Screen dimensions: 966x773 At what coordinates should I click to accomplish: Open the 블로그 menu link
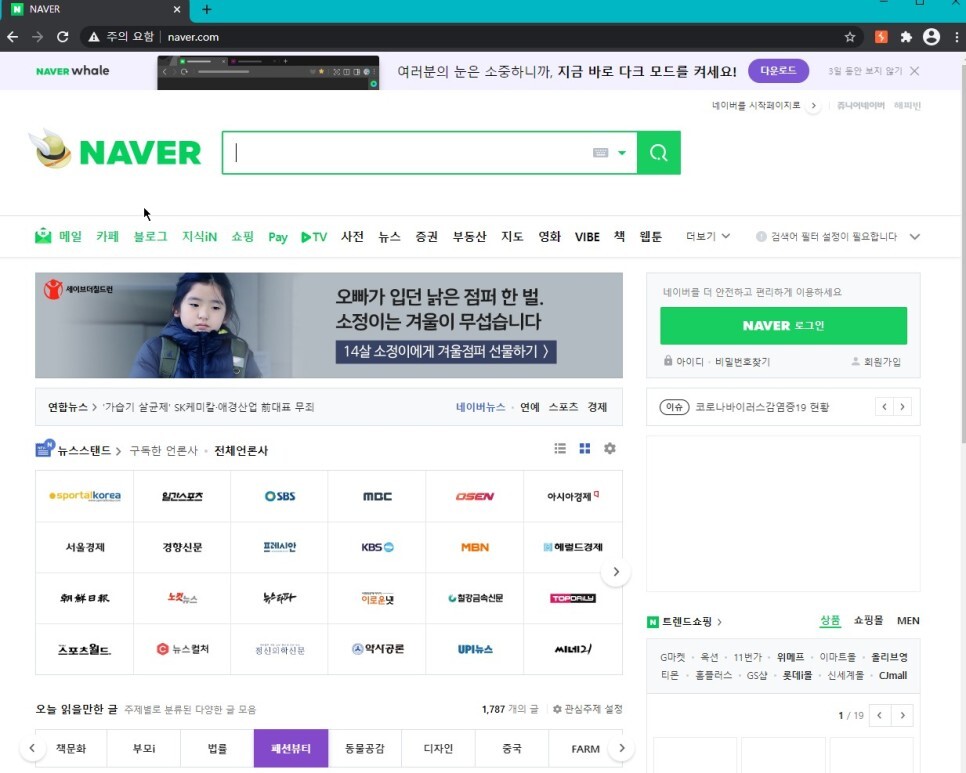point(150,237)
